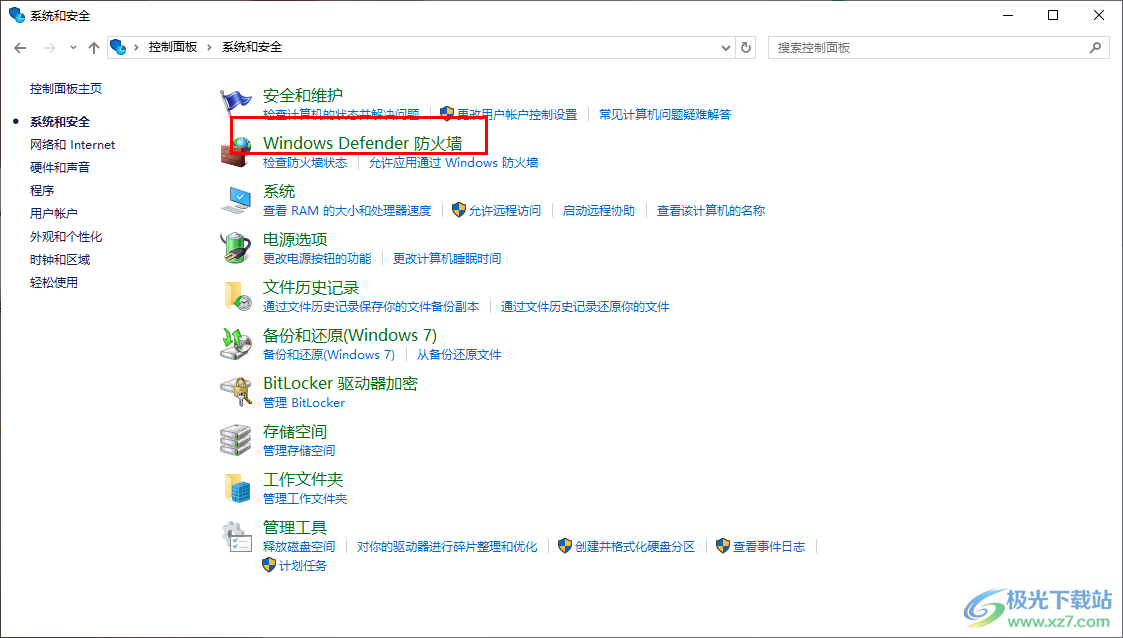Open the 工作文件夹 heading

(x=303, y=479)
